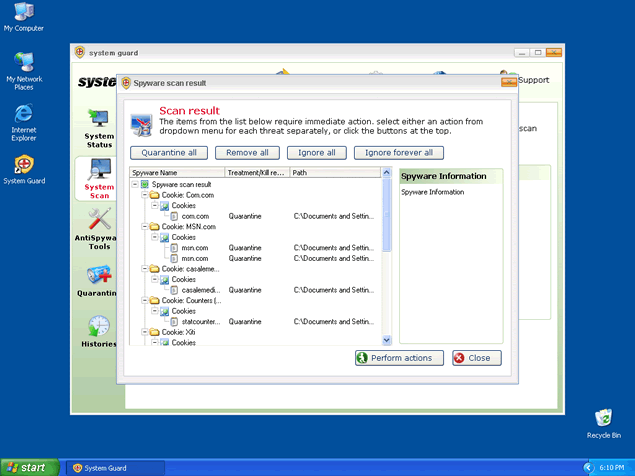The width and height of the screenshot is (635, 476).
Task: Open the My Computer desktop icon
Action: click(x=23, y=13)
